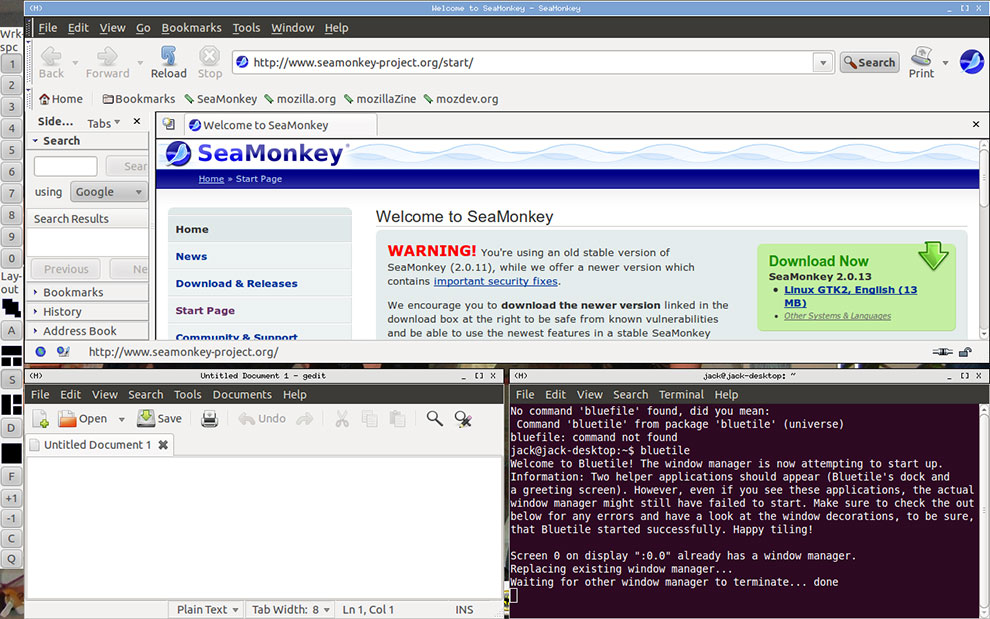The image size is (990, 619).
Task: Click the Home breadcrumb link on page header
Action: [211, 179]
